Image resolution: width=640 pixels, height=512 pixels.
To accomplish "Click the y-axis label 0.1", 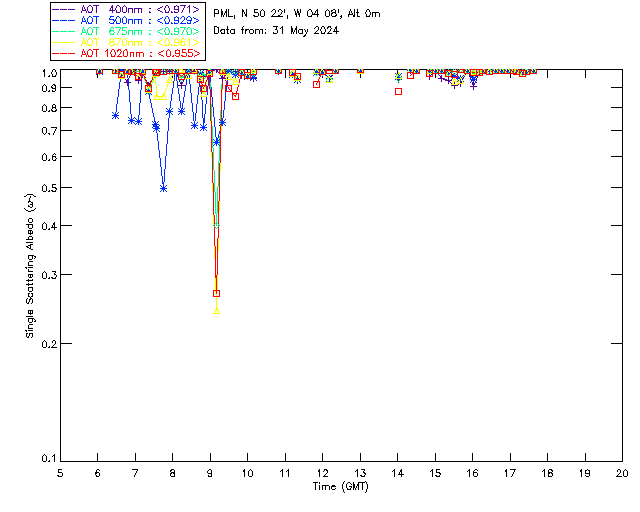I will [49, 459].
